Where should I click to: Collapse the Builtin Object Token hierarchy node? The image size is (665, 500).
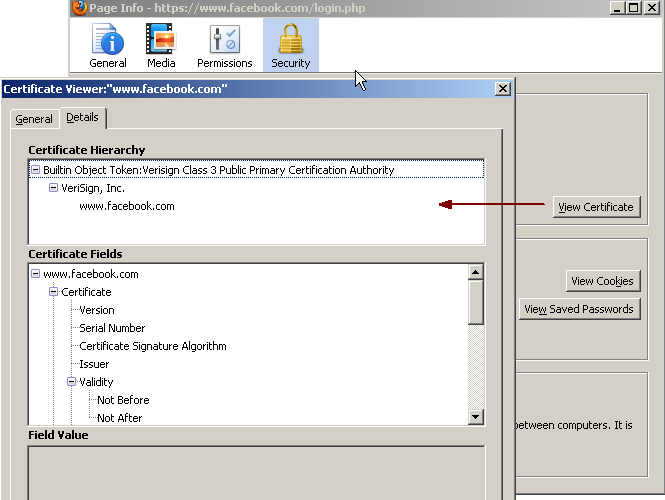tap(36, 170)
